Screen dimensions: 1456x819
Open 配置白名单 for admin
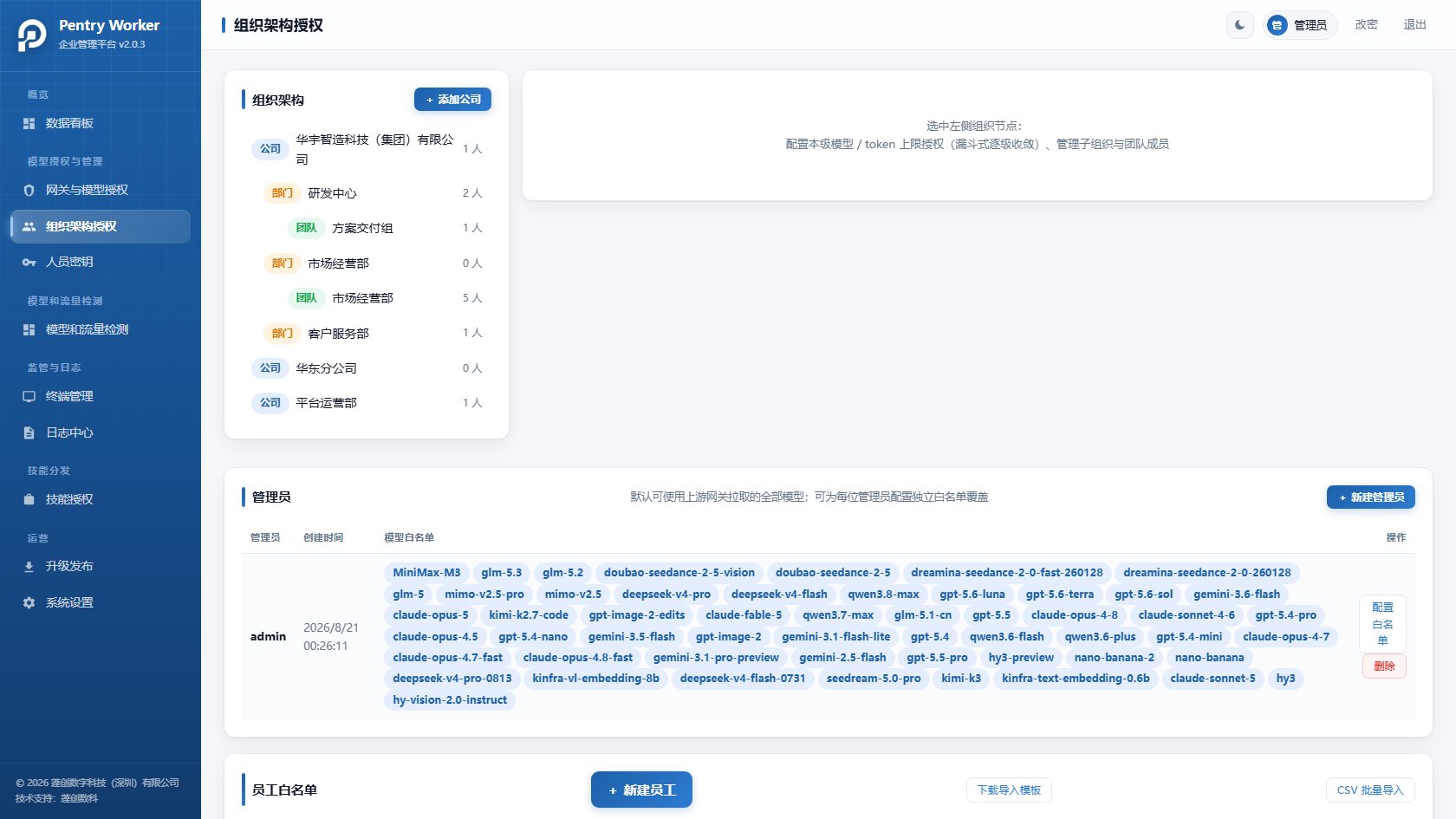tap(1383, 624)
